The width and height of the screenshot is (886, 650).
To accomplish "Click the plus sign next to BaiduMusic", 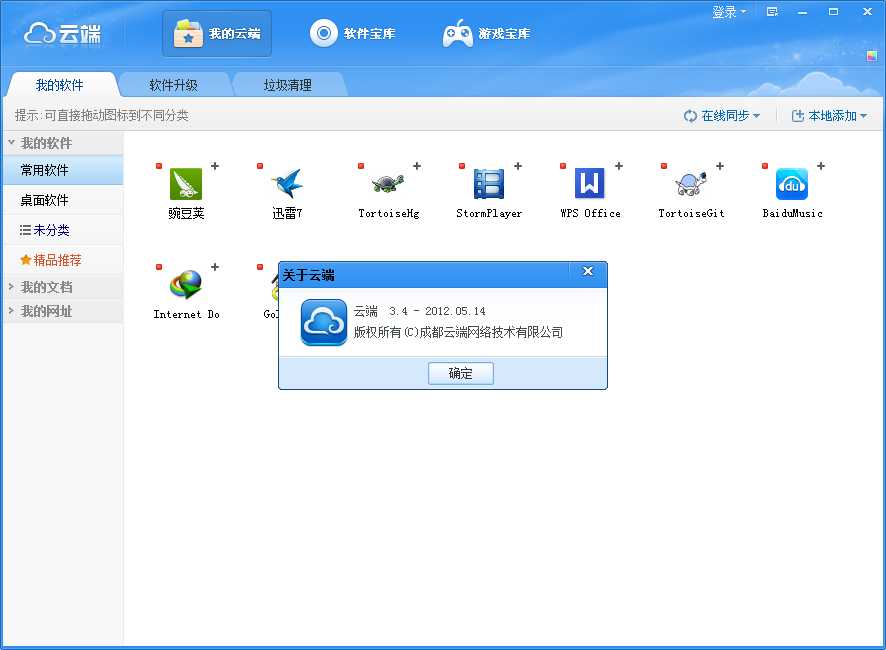I will [821, 166].
